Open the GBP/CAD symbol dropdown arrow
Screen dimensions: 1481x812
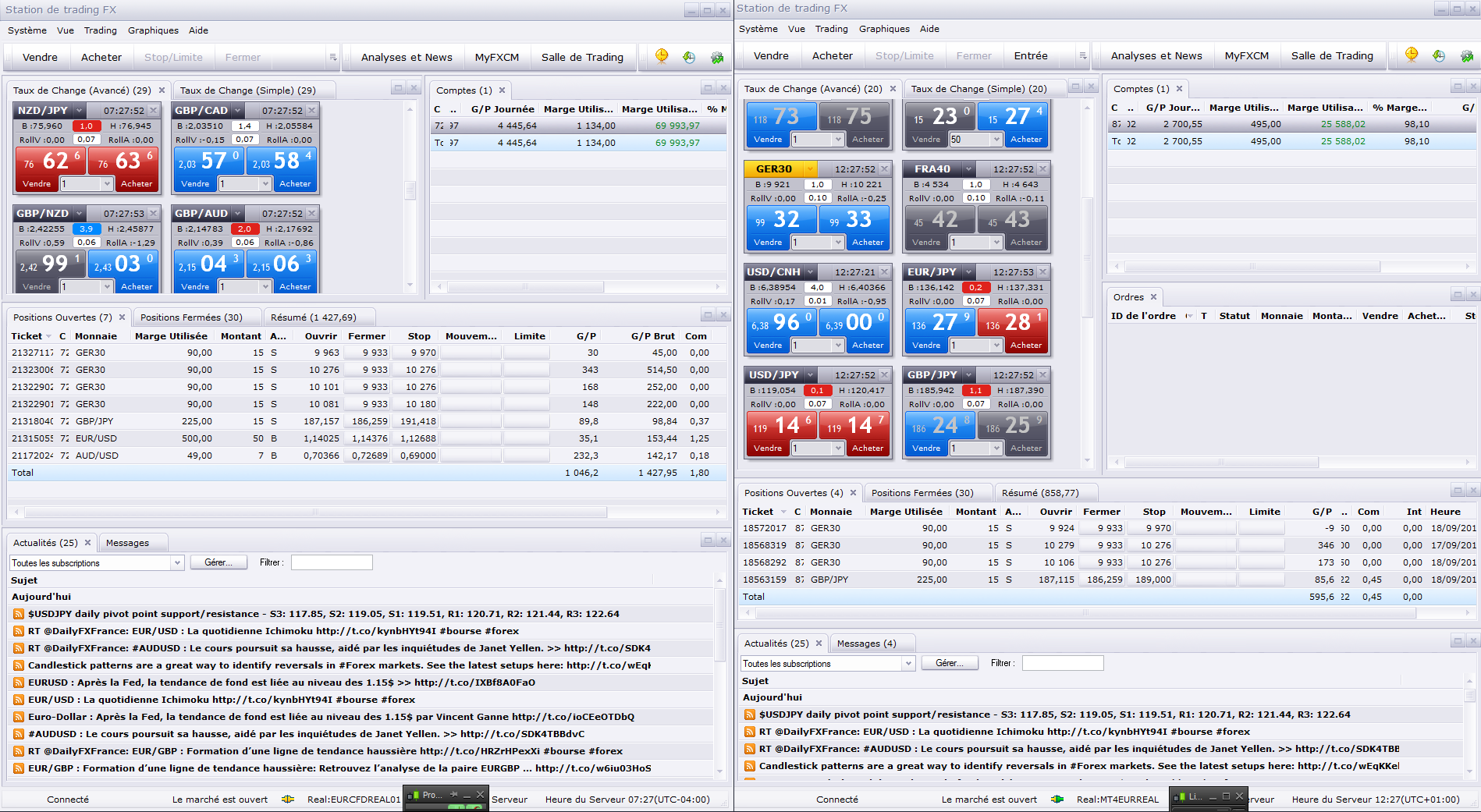[x=238, y=111]
